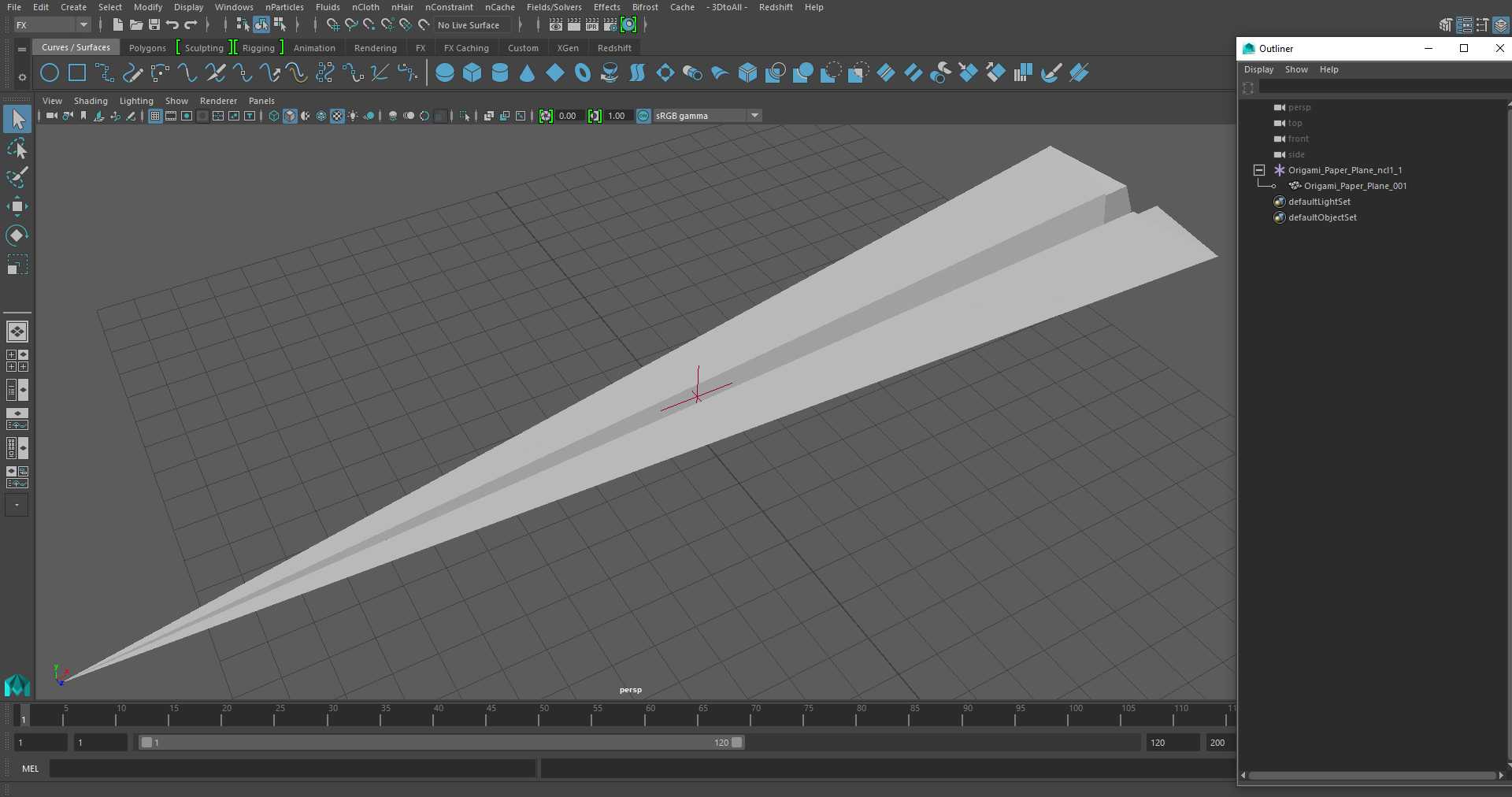This screenshot has height=797, width=1512.
Task: Click the Undo arrow icon
Action: (x=172, y=25)
